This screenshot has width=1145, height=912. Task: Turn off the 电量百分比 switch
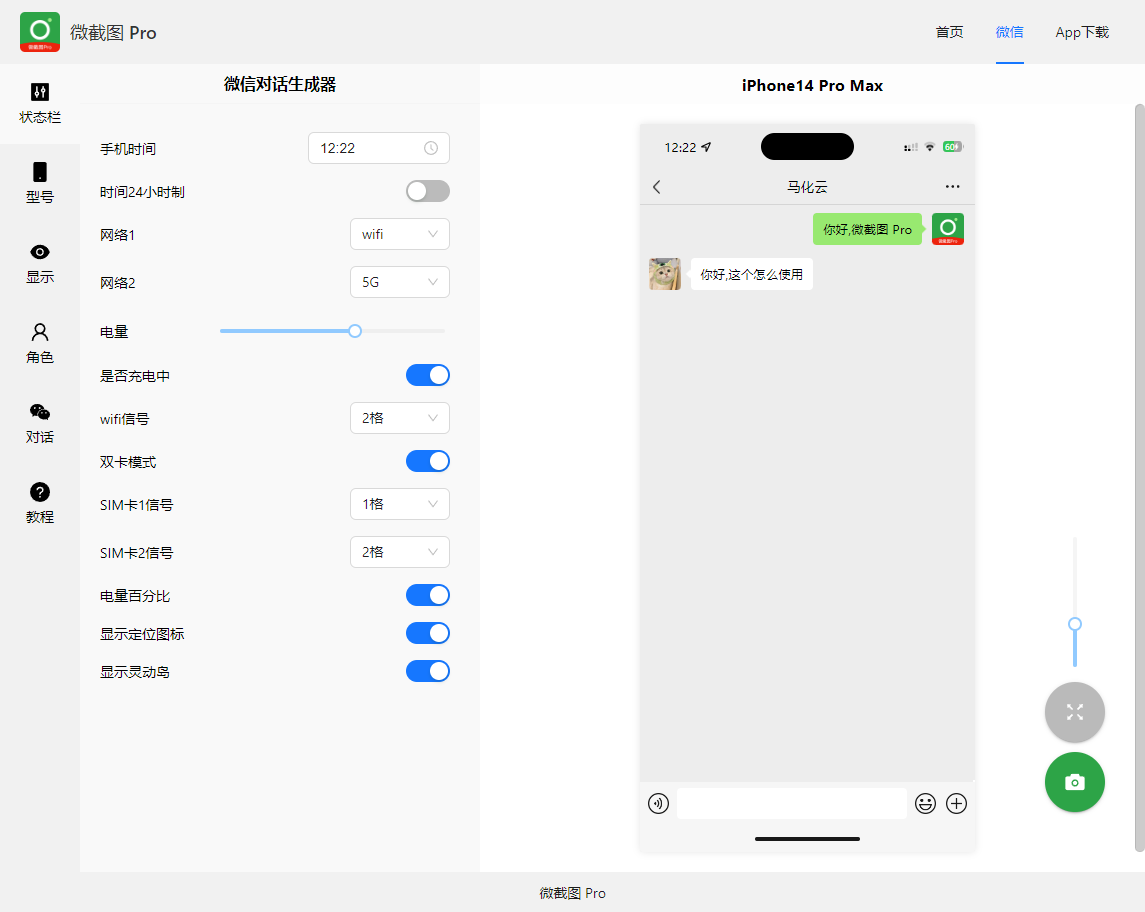[x=428, y=595]
